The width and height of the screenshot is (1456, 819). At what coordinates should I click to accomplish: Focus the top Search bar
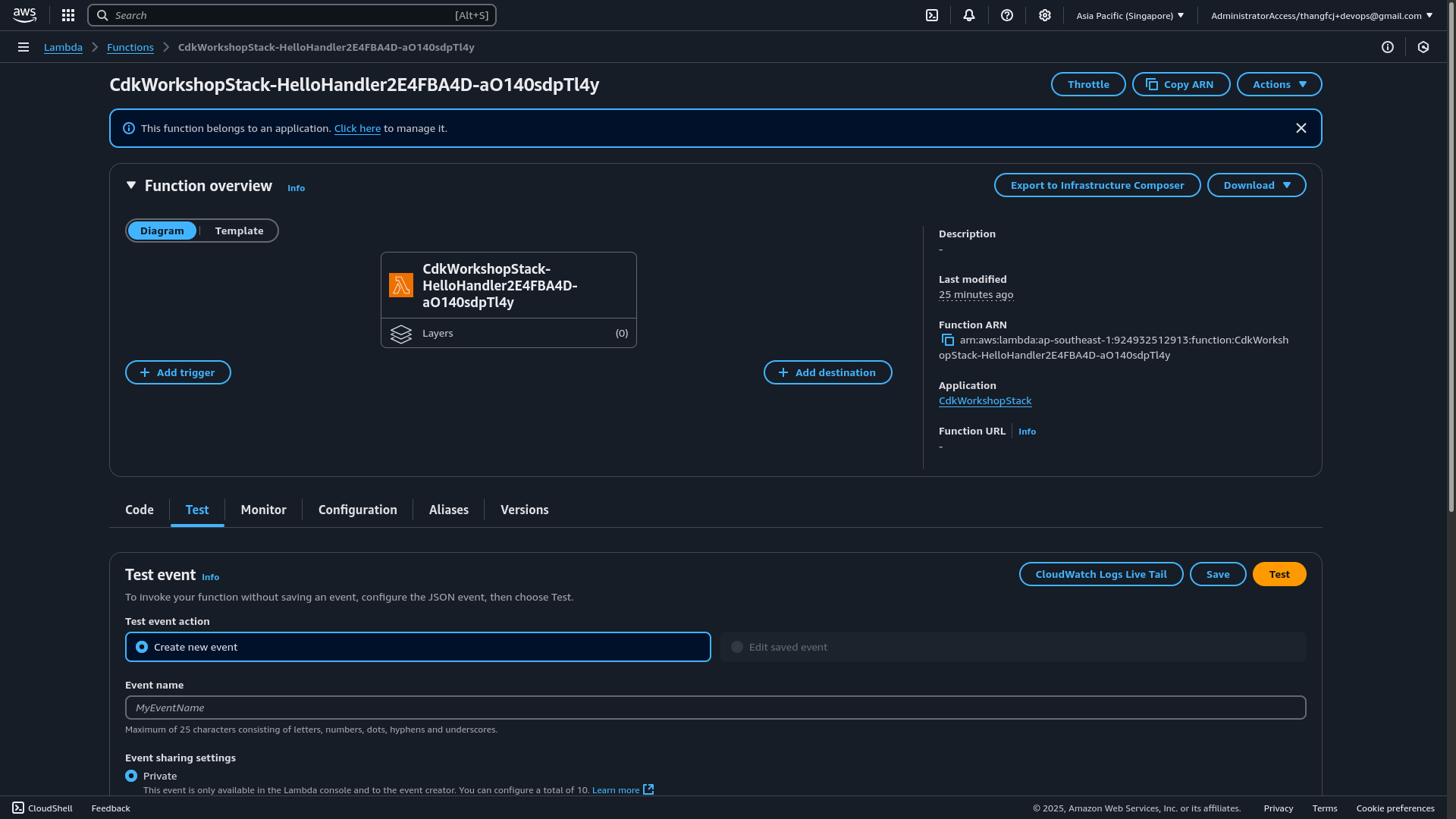click(x=292, y=15)
